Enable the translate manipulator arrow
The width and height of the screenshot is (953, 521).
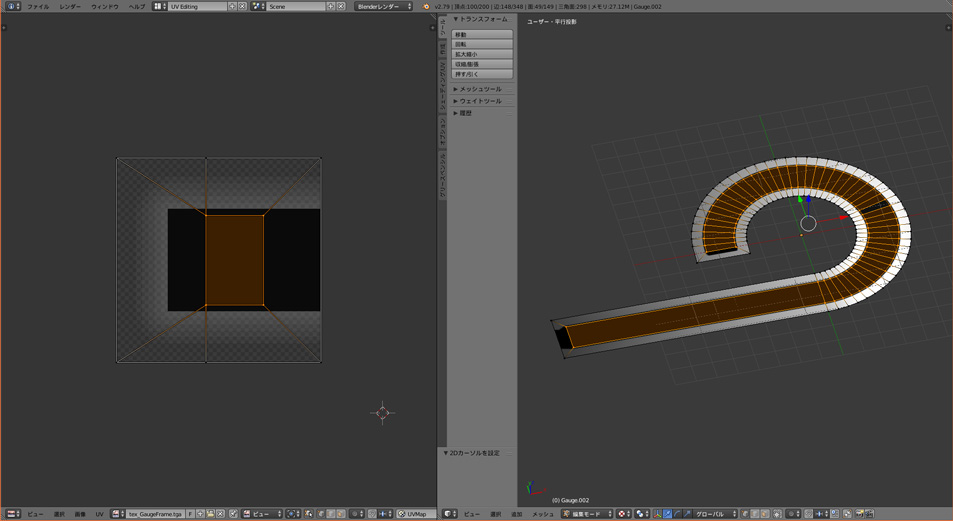[667, 514]
